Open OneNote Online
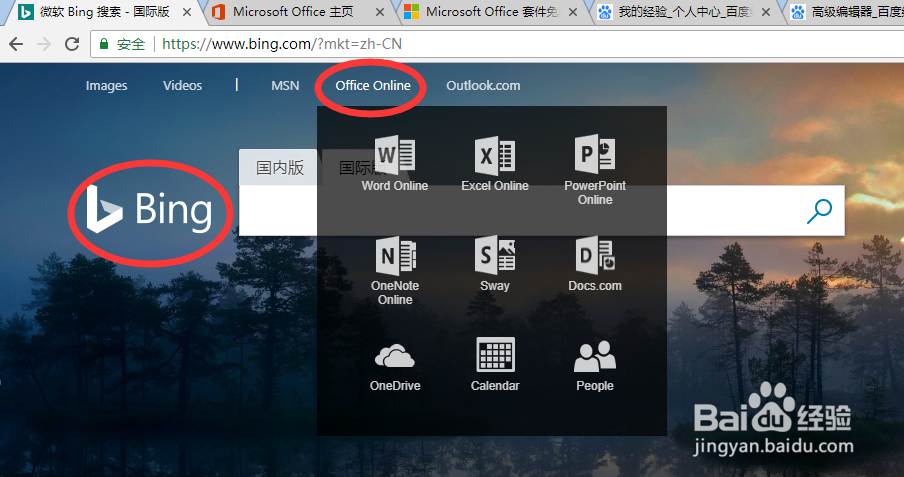904x477 pixels. click(x=395, y=271)
